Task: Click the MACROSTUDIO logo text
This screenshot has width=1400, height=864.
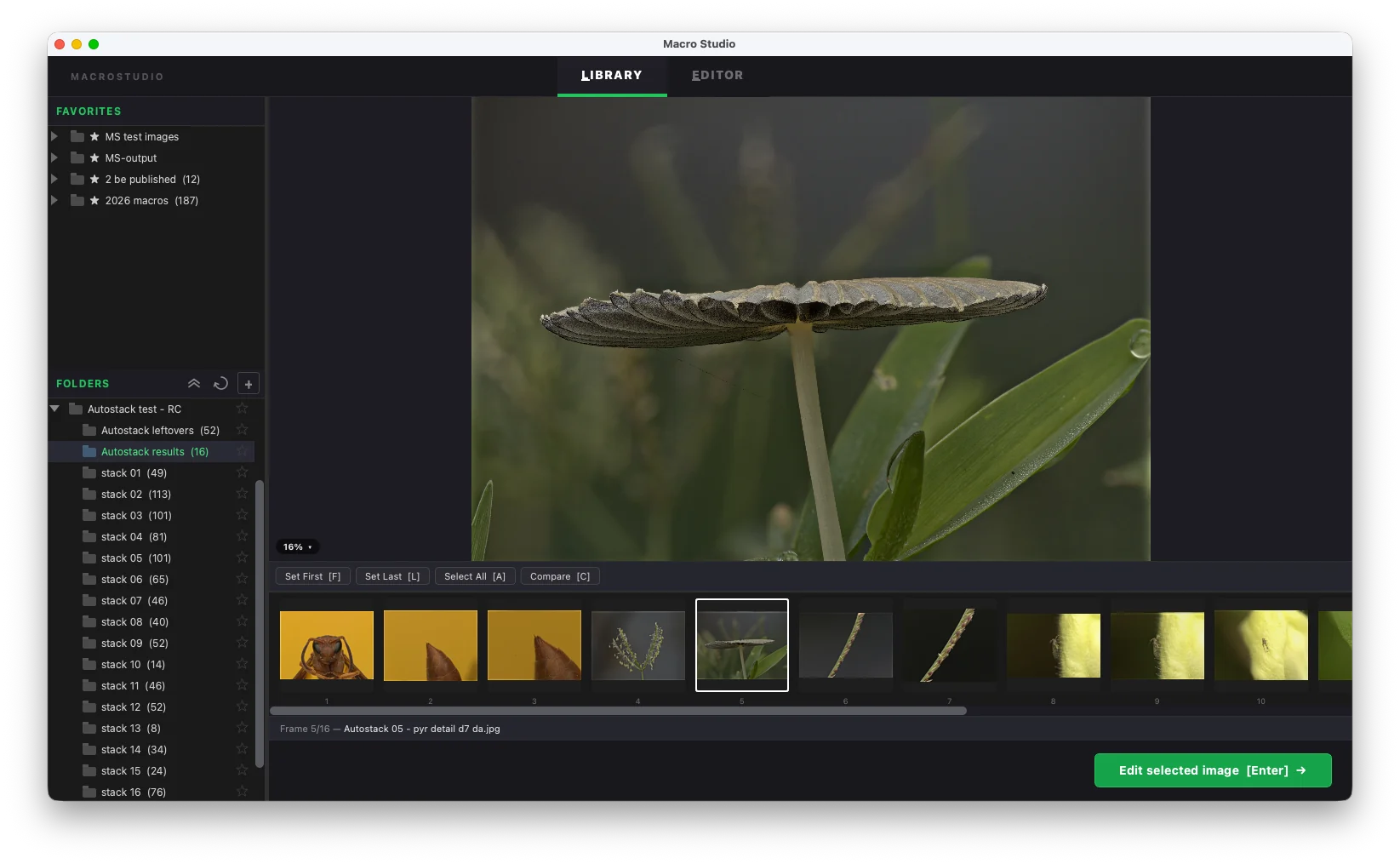Action: [117, 77]
